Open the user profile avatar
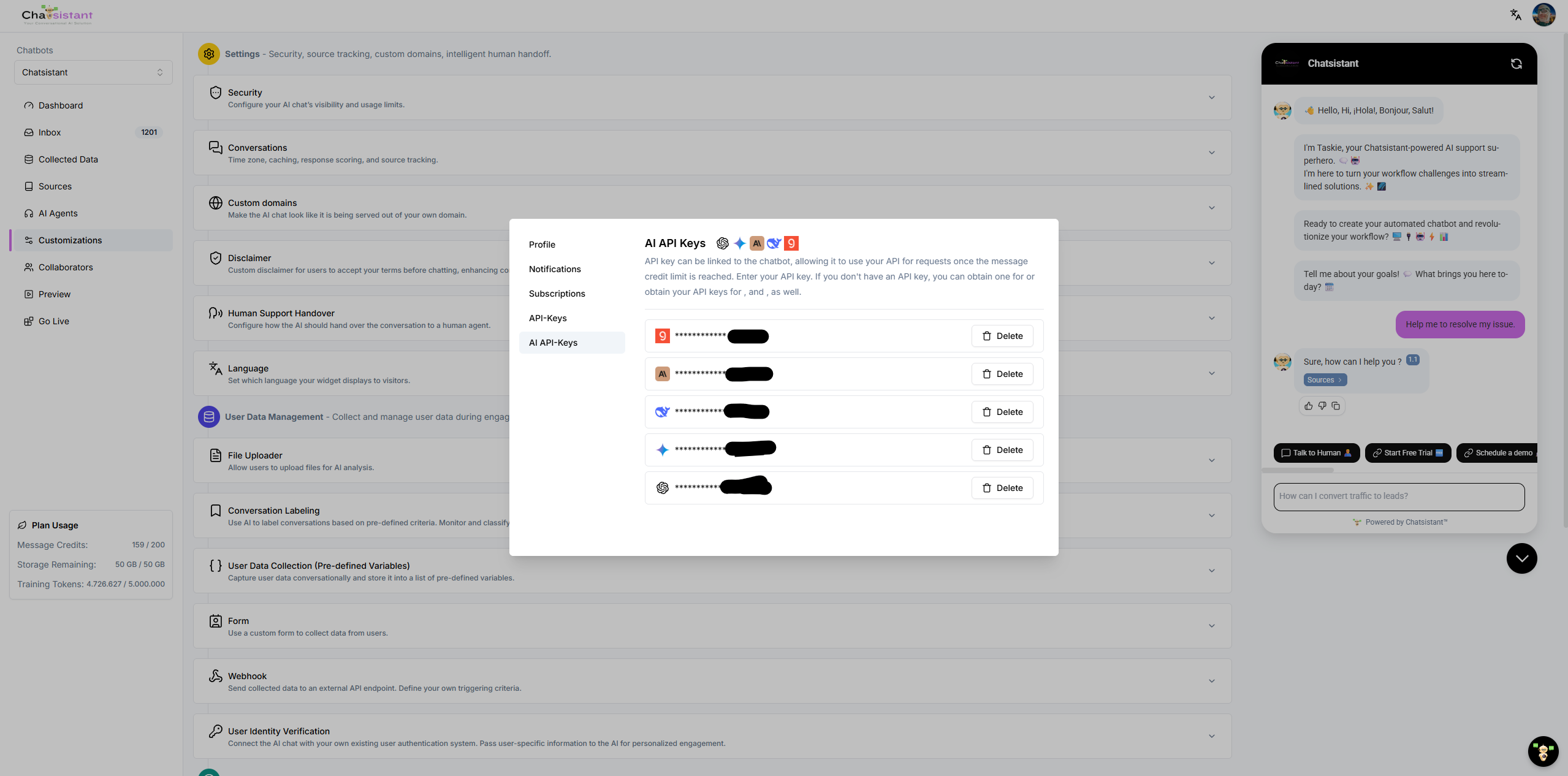This screenshot has width=1568, height=776. click(1543, 15)
